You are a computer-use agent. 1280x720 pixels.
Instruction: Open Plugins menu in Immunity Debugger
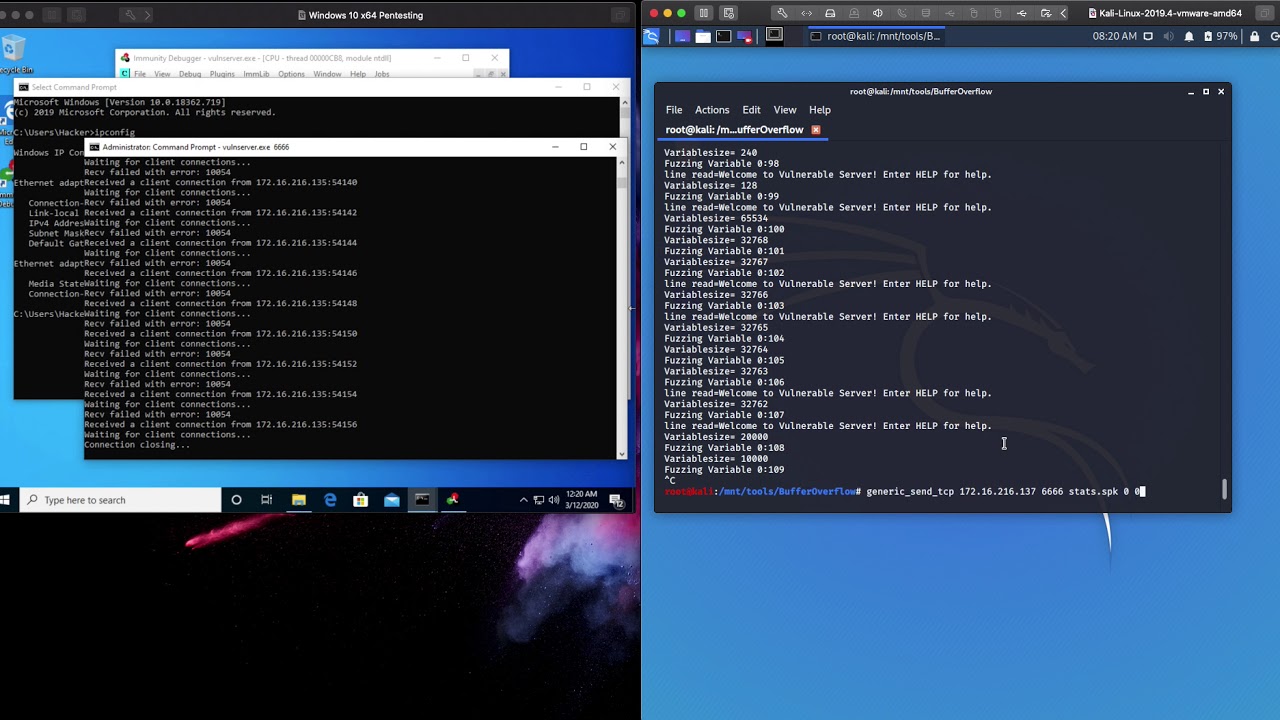222,74
